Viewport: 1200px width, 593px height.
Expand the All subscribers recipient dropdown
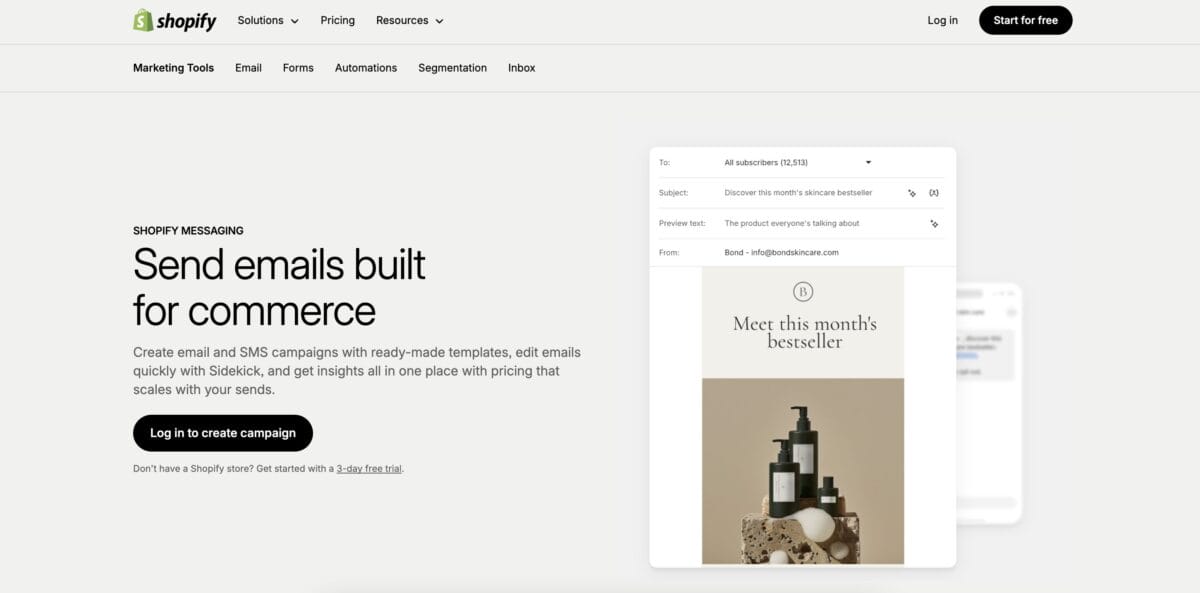[x=867, y=161]
